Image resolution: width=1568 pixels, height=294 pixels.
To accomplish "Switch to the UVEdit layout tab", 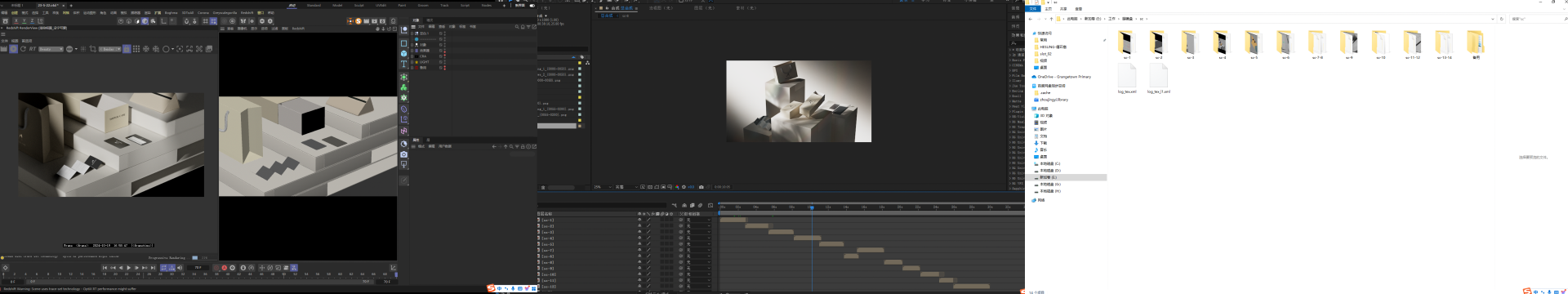I will pyautogui.click(x=381, y=5).
